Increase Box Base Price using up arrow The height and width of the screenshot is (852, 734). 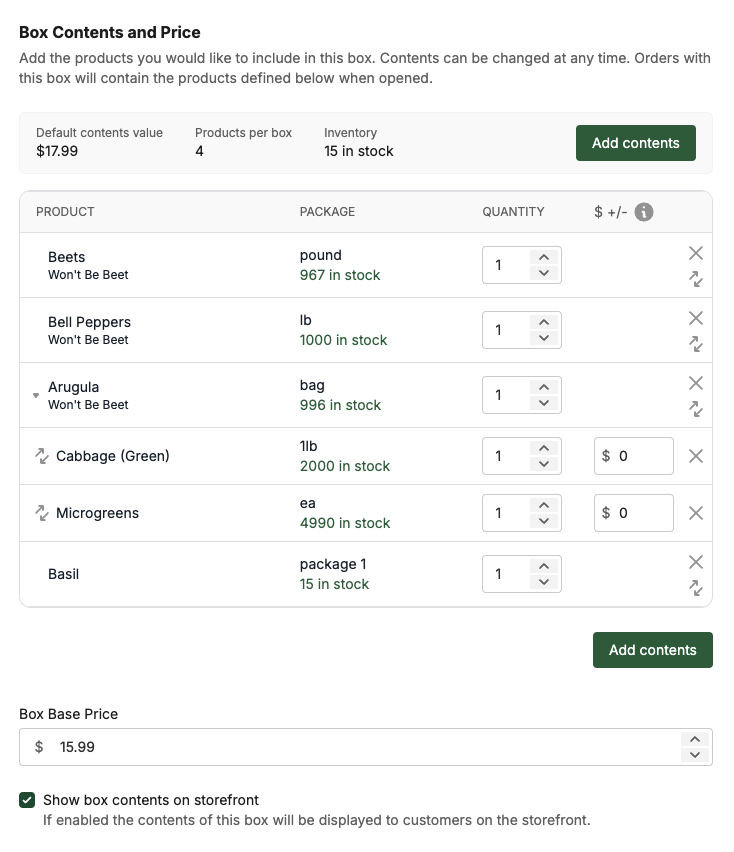pyautogui.click(x=695, y=739)
